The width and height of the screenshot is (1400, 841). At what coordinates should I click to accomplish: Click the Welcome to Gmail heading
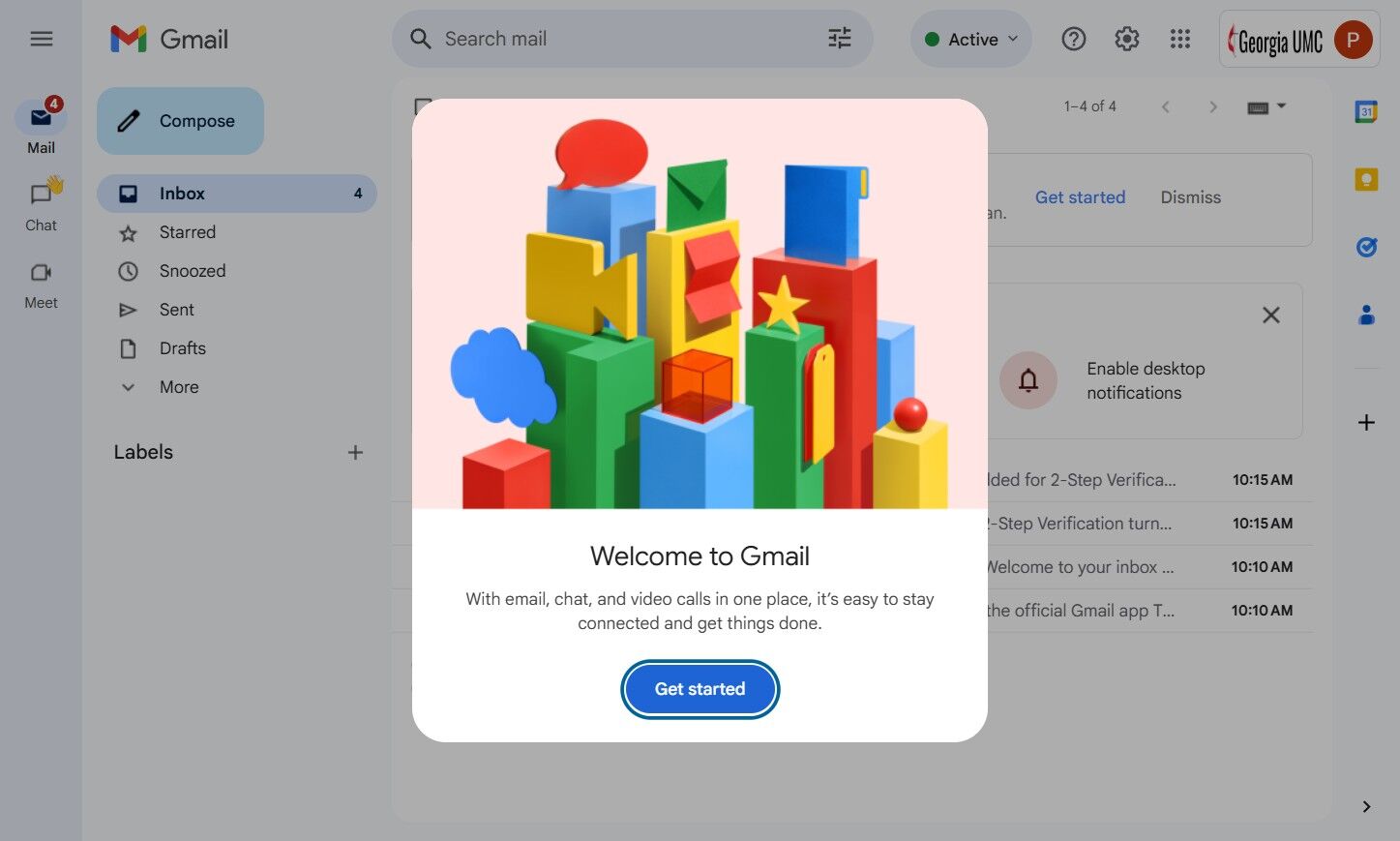click(700, 556)
